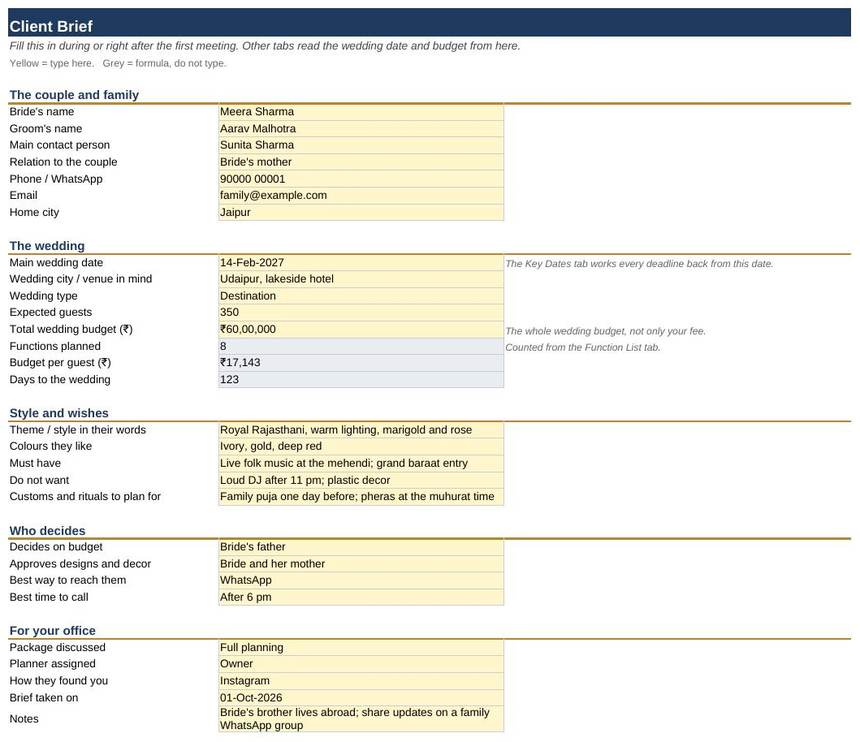Select the Do not want cell 'Loud DJ after 11 pm'
860x742 pixels.
pyautogui.click(x=361, y=480)
